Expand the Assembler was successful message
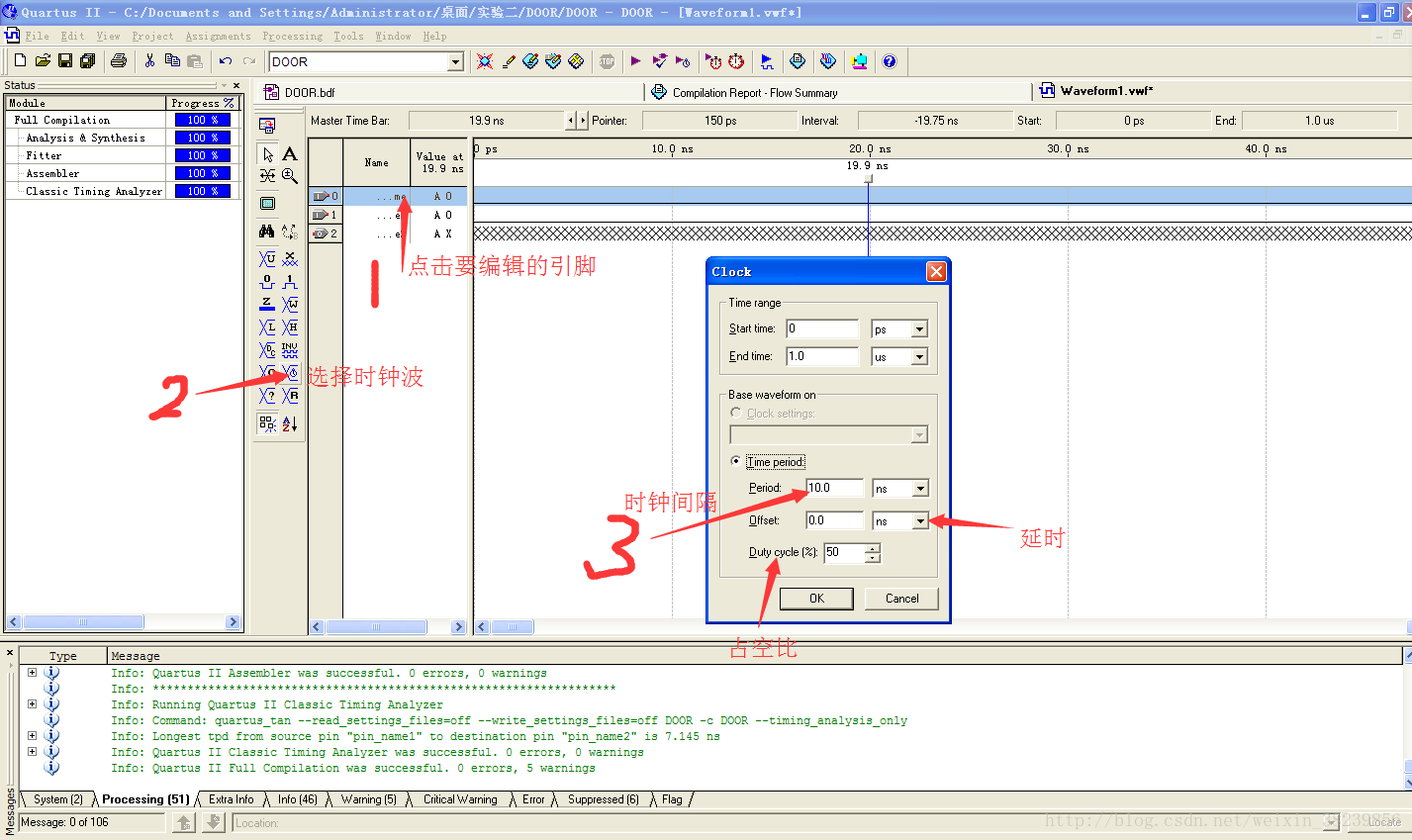This screenshot has height=840, width=1412. 32,673
